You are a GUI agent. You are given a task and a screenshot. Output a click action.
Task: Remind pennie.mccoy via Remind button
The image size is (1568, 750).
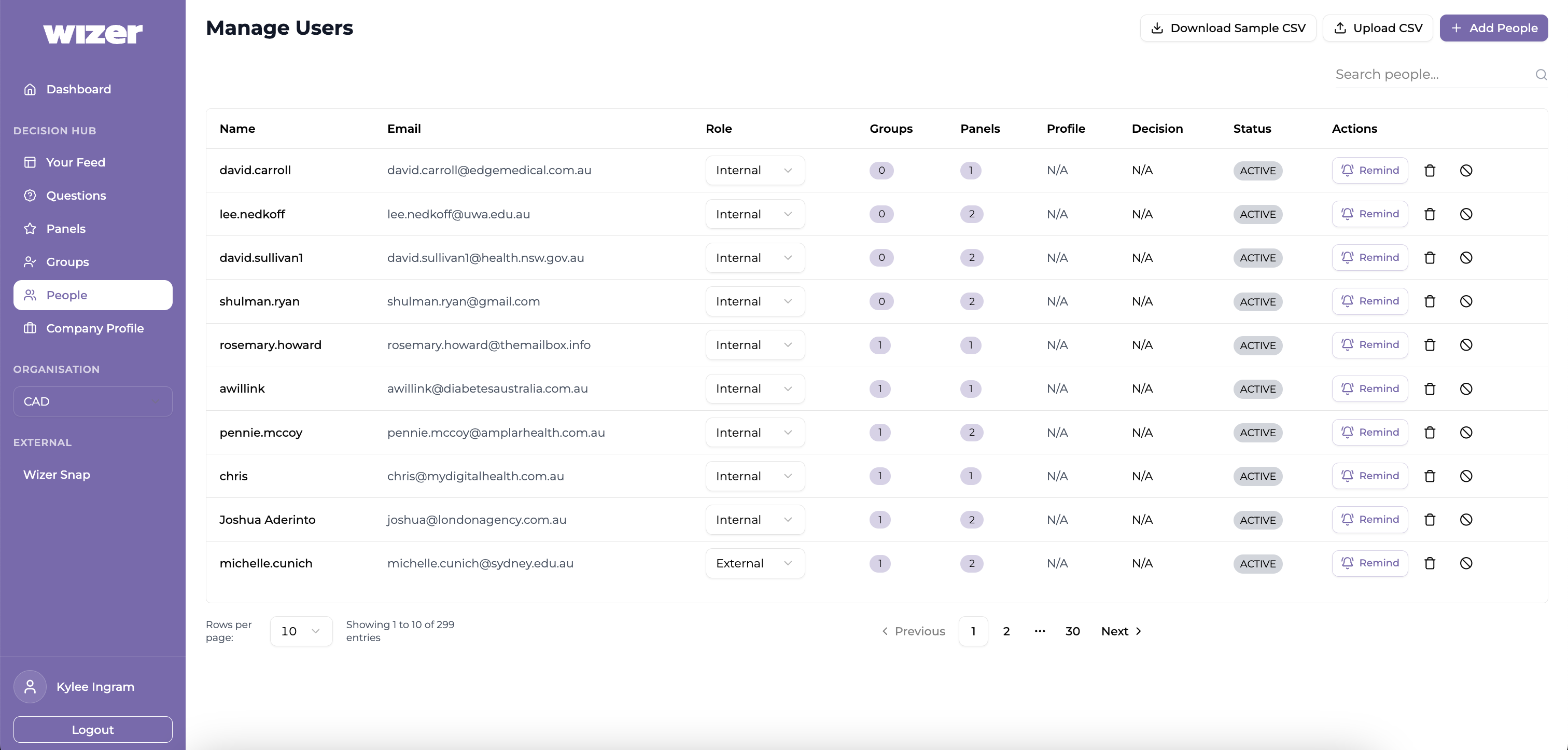pos(1369,432)
